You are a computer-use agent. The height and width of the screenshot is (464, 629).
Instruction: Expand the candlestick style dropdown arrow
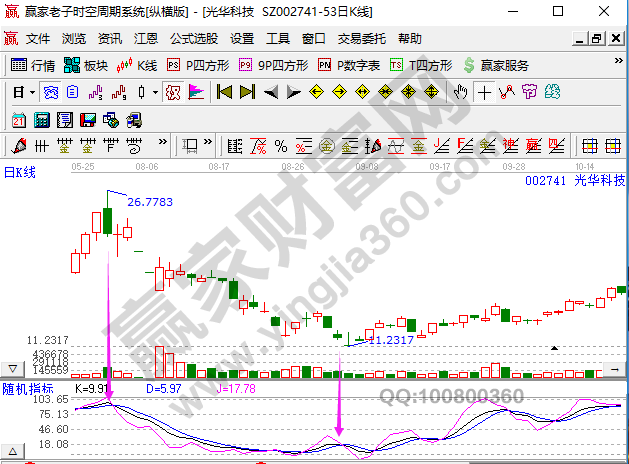[x=155, y=93]
